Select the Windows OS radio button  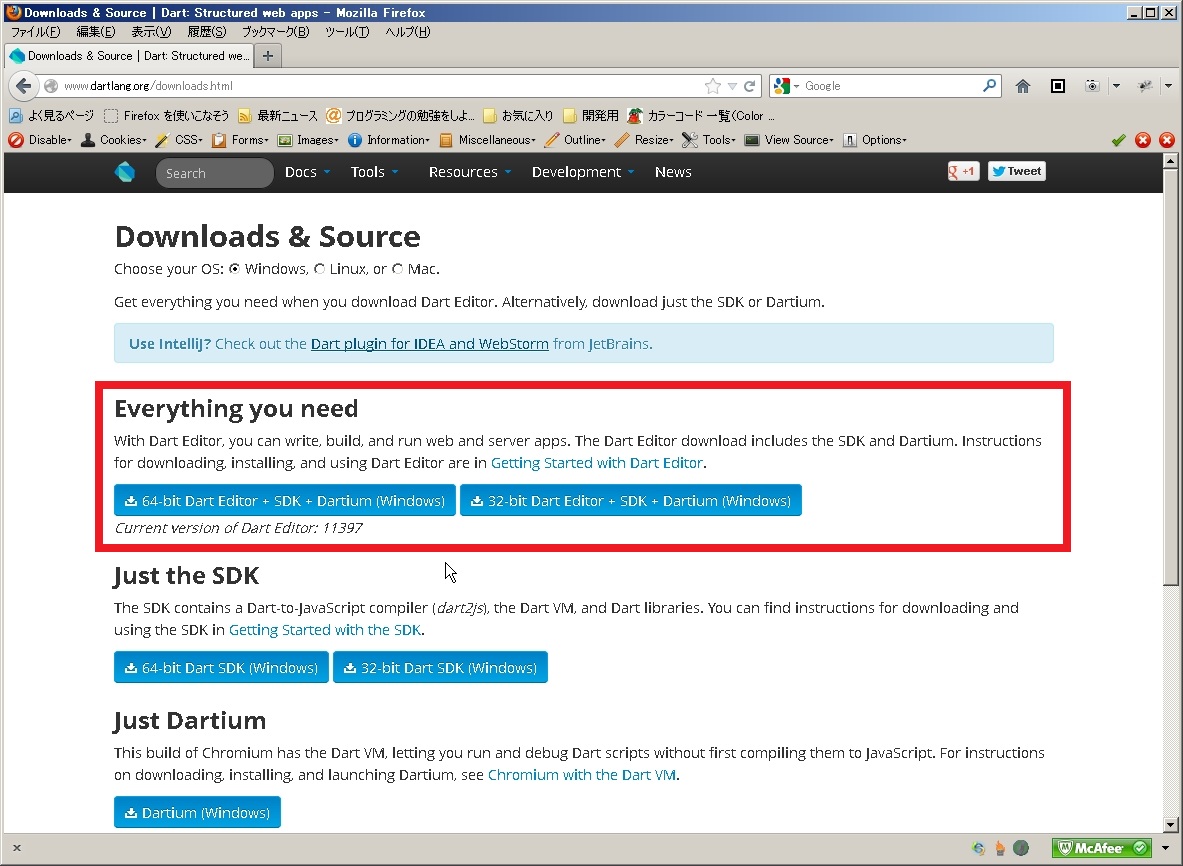tap(235, 269)
